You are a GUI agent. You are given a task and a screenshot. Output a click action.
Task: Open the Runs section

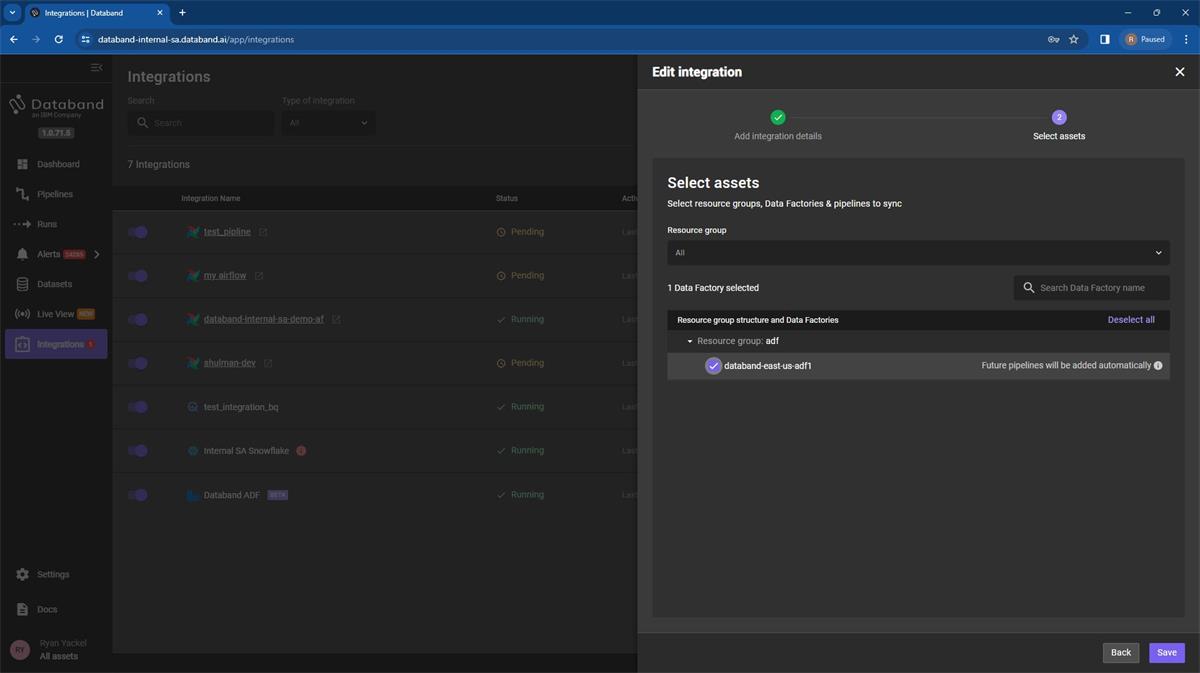pos(47,224)
